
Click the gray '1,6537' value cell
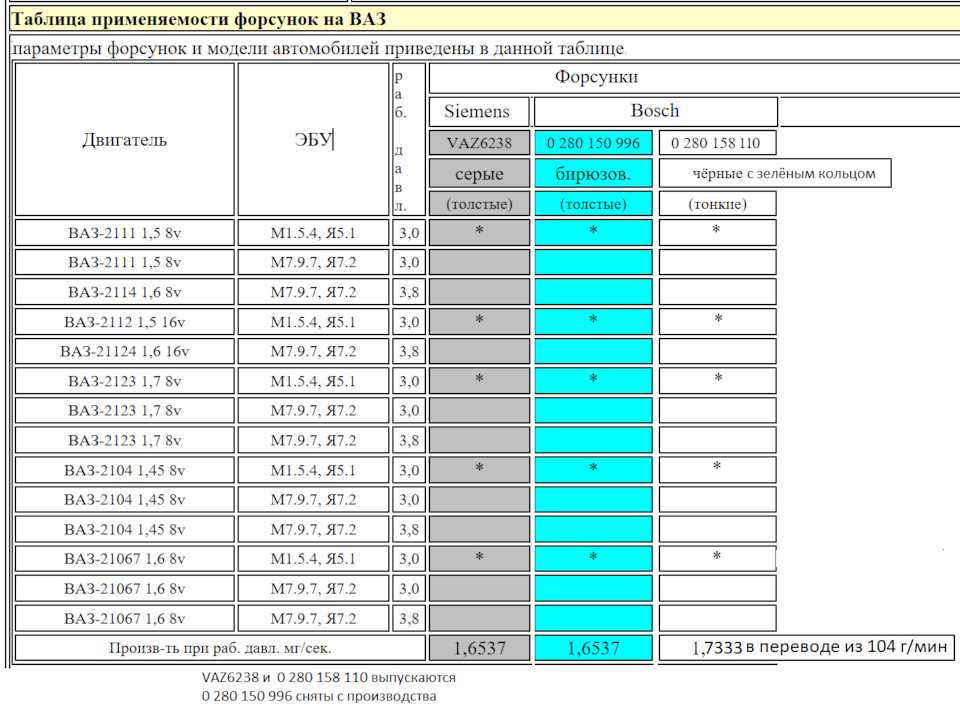click(x=479, y=648)
